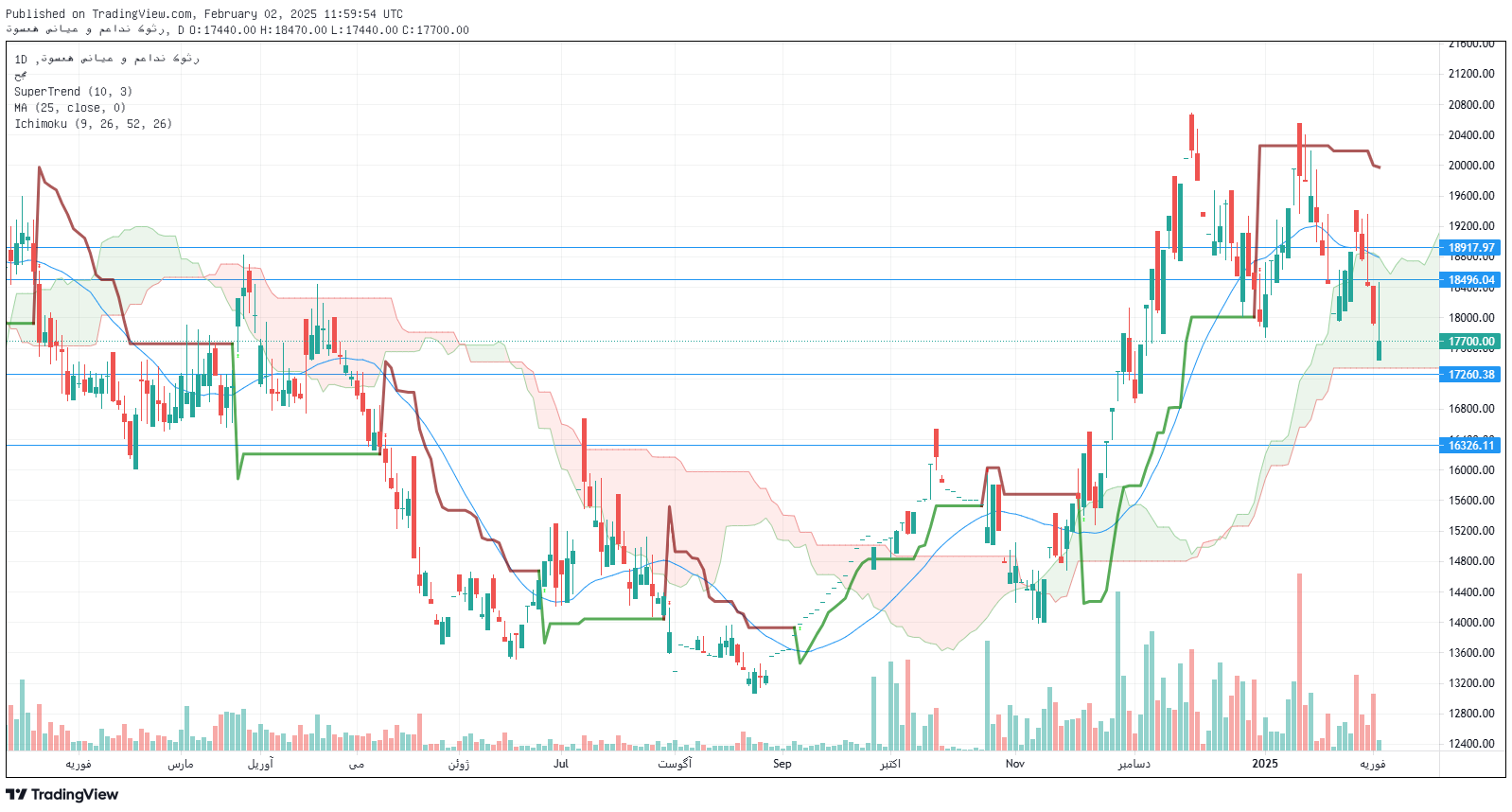Click the 15200.00 price scale value

point(1471,531)
